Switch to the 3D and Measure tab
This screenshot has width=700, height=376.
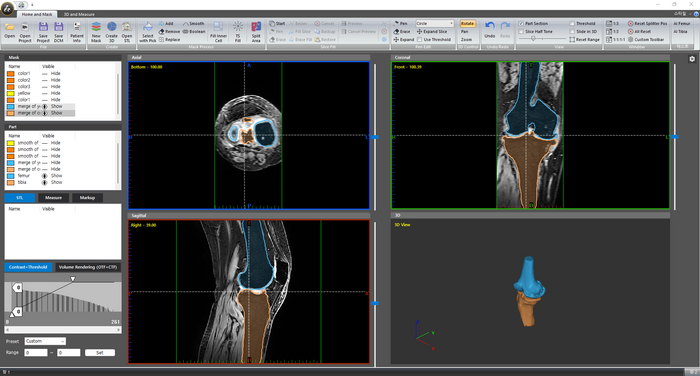point(79,14)
